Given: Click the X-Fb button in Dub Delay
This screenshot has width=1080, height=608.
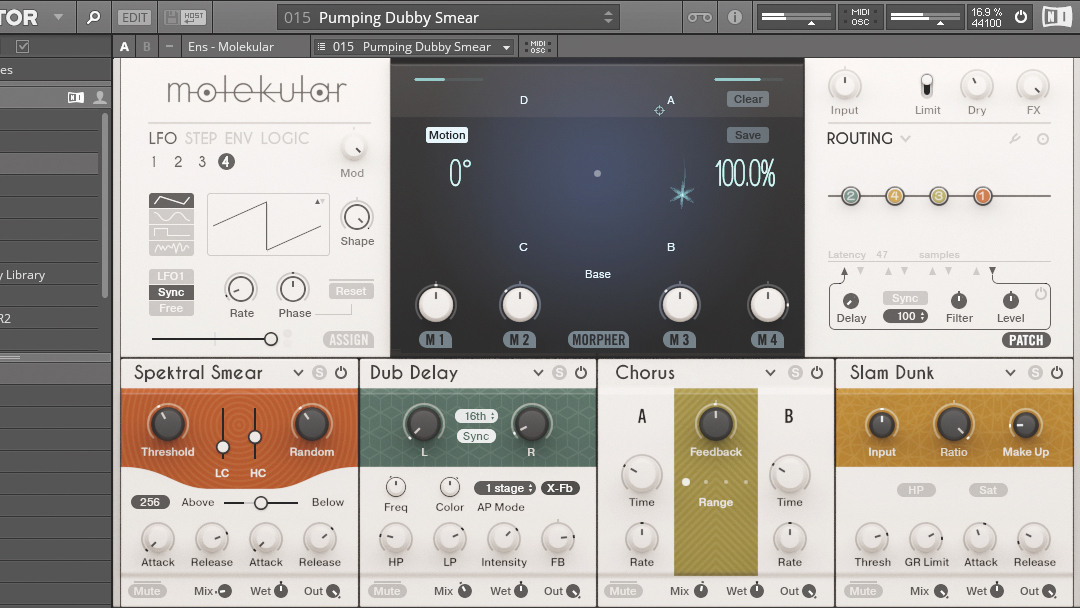Looking at the screenshot, I should [560, 488].
